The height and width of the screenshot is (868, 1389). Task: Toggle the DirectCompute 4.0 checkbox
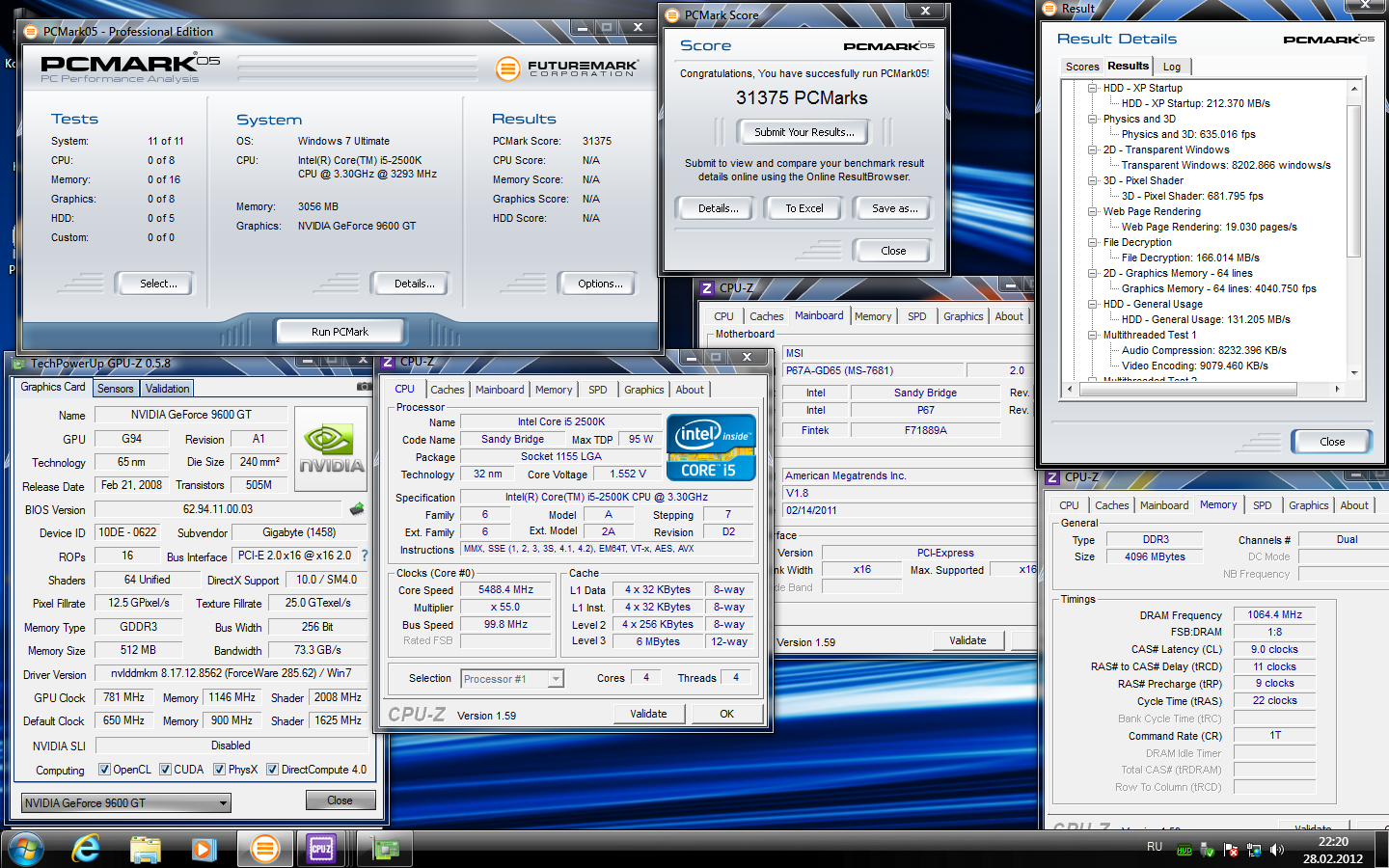(x=272, y=770)
